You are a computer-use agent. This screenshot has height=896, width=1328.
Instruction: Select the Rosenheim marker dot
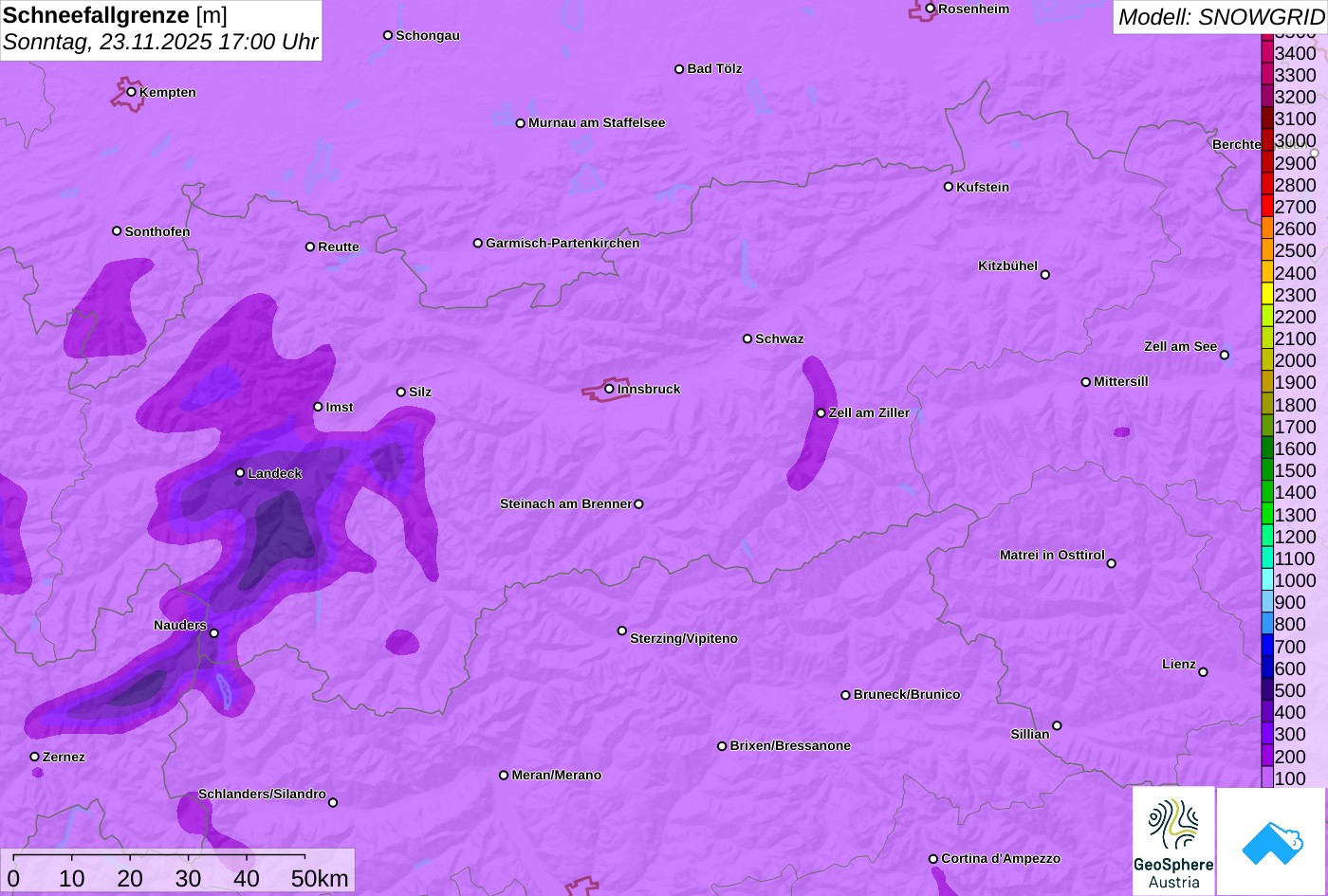point(931,9)
